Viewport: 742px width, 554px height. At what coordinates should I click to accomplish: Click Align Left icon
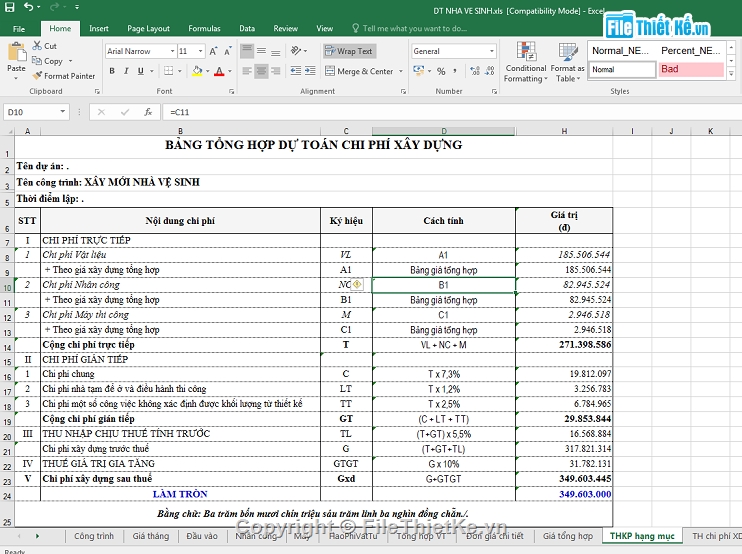coord(247,71)
